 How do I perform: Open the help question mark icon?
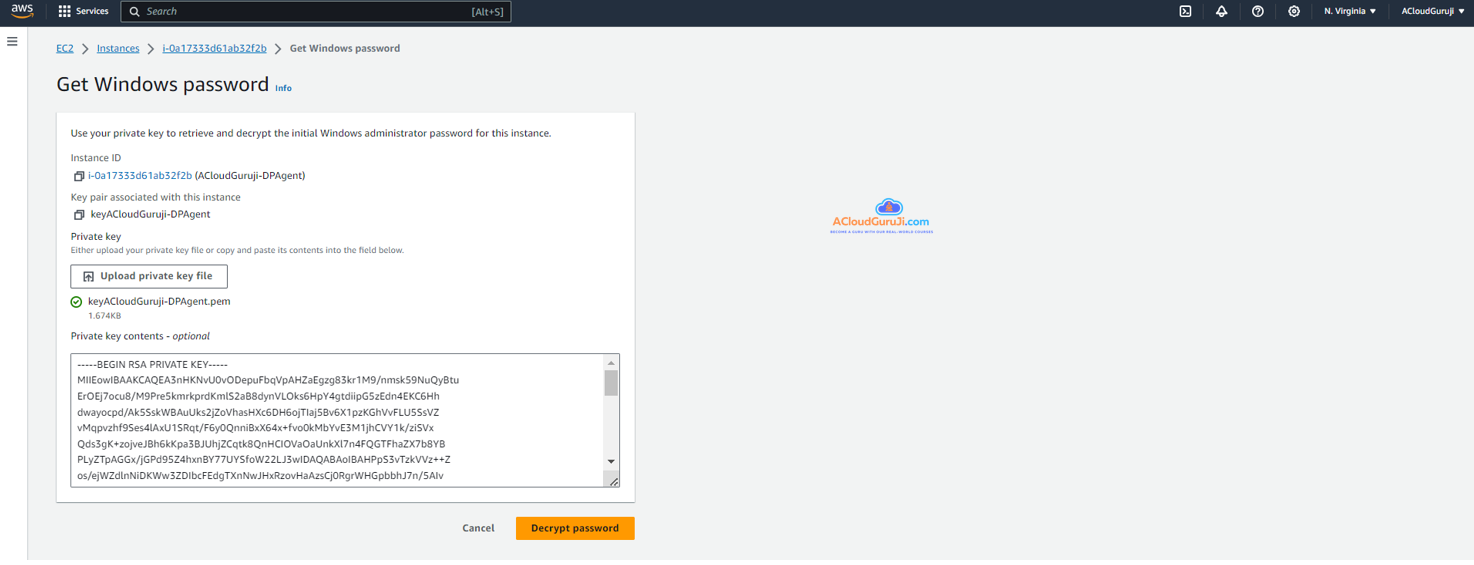(x=1258, y=11)
